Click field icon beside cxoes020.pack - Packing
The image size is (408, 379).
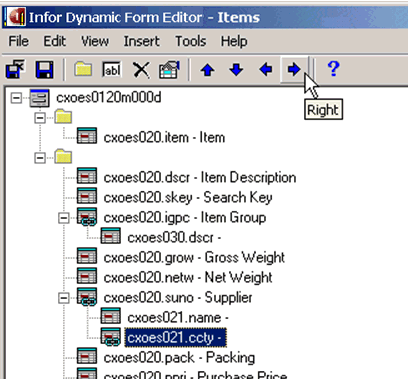pos(87,356)
